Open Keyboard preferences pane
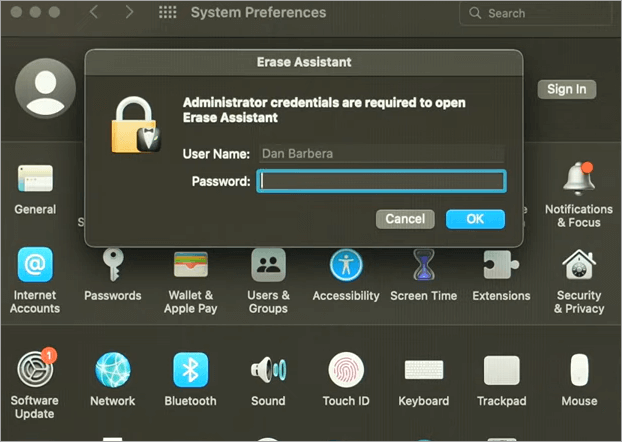 (424, 370)
